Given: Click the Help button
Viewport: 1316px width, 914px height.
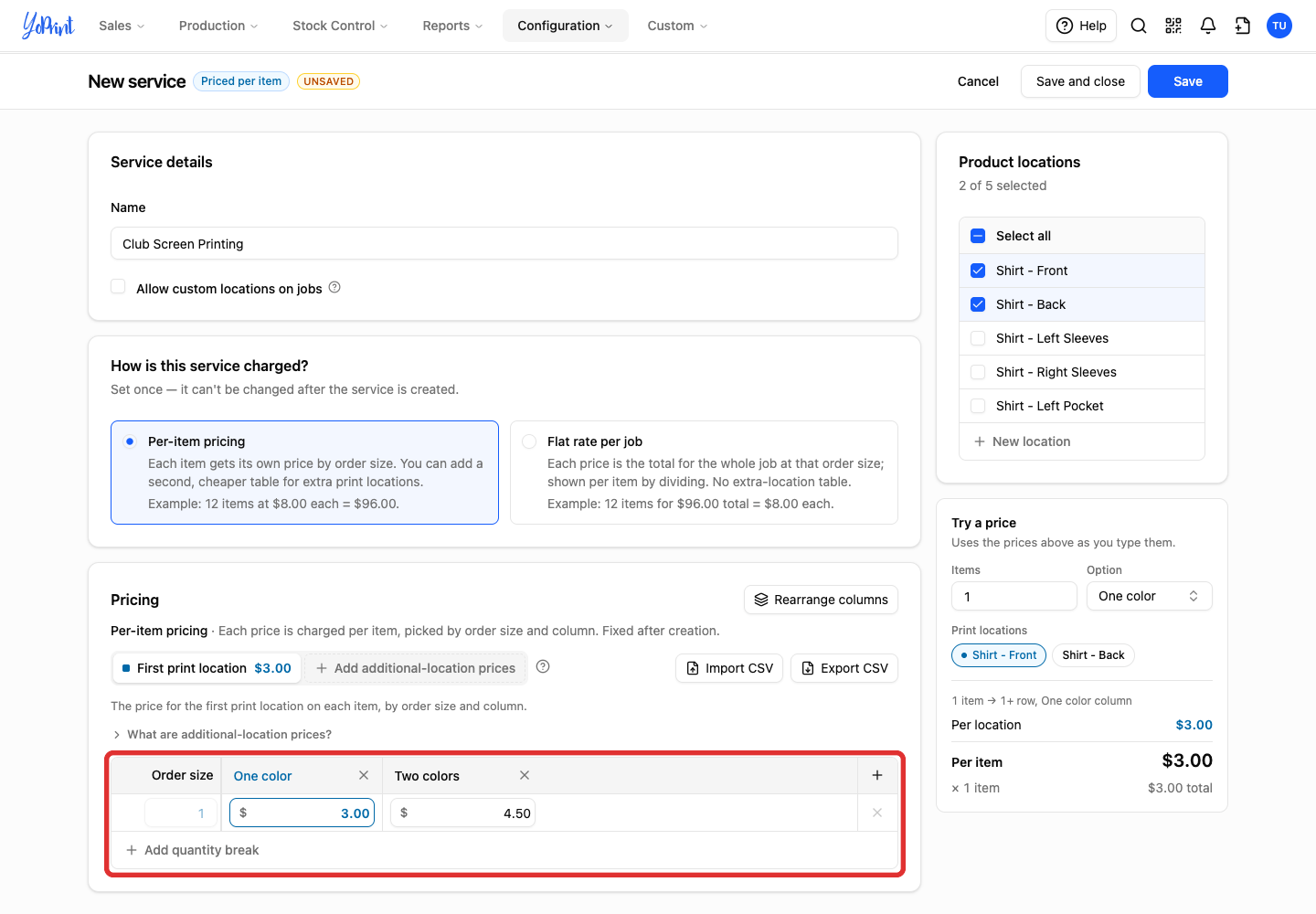Looking at the screenshot, I should point(1081,26).
